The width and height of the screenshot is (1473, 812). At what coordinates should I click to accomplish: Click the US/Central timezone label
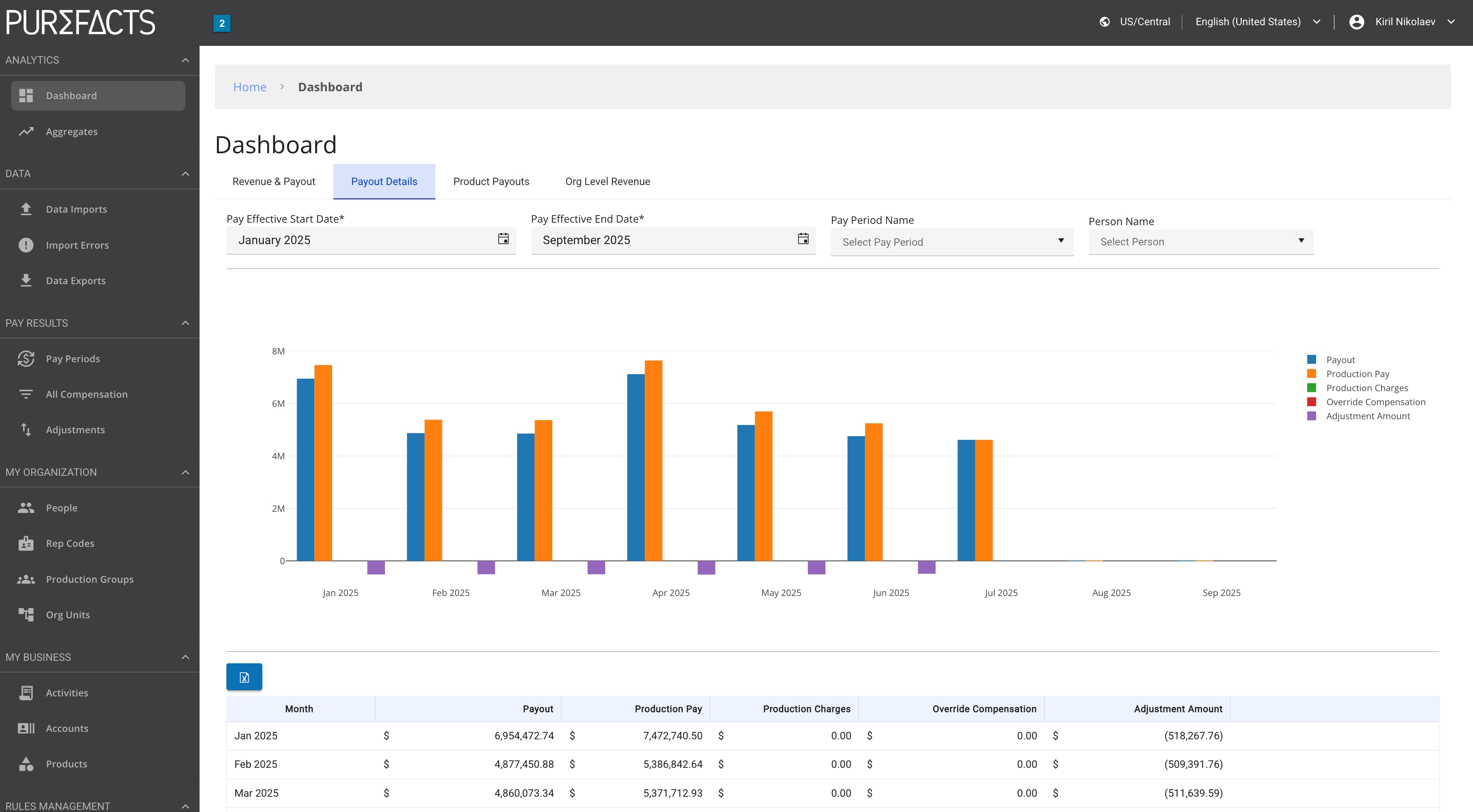tap(1145, 22)
